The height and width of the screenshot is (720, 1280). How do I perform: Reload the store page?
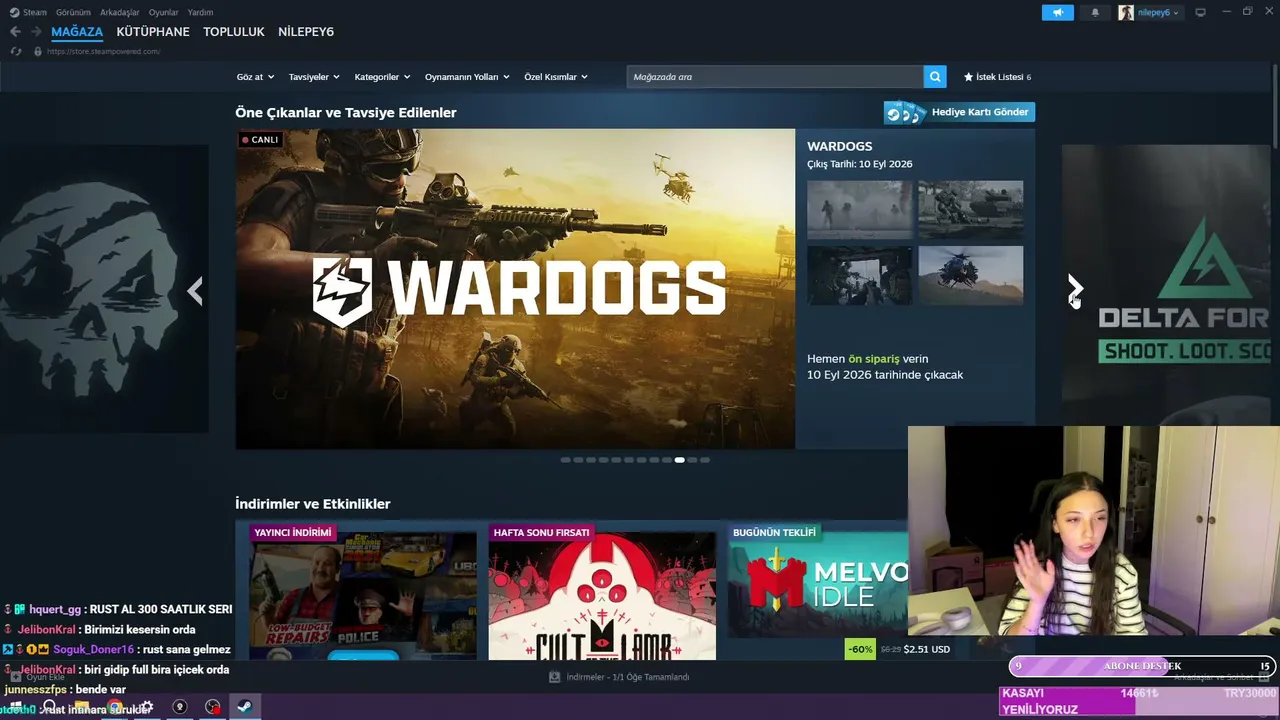pos(16,52)
